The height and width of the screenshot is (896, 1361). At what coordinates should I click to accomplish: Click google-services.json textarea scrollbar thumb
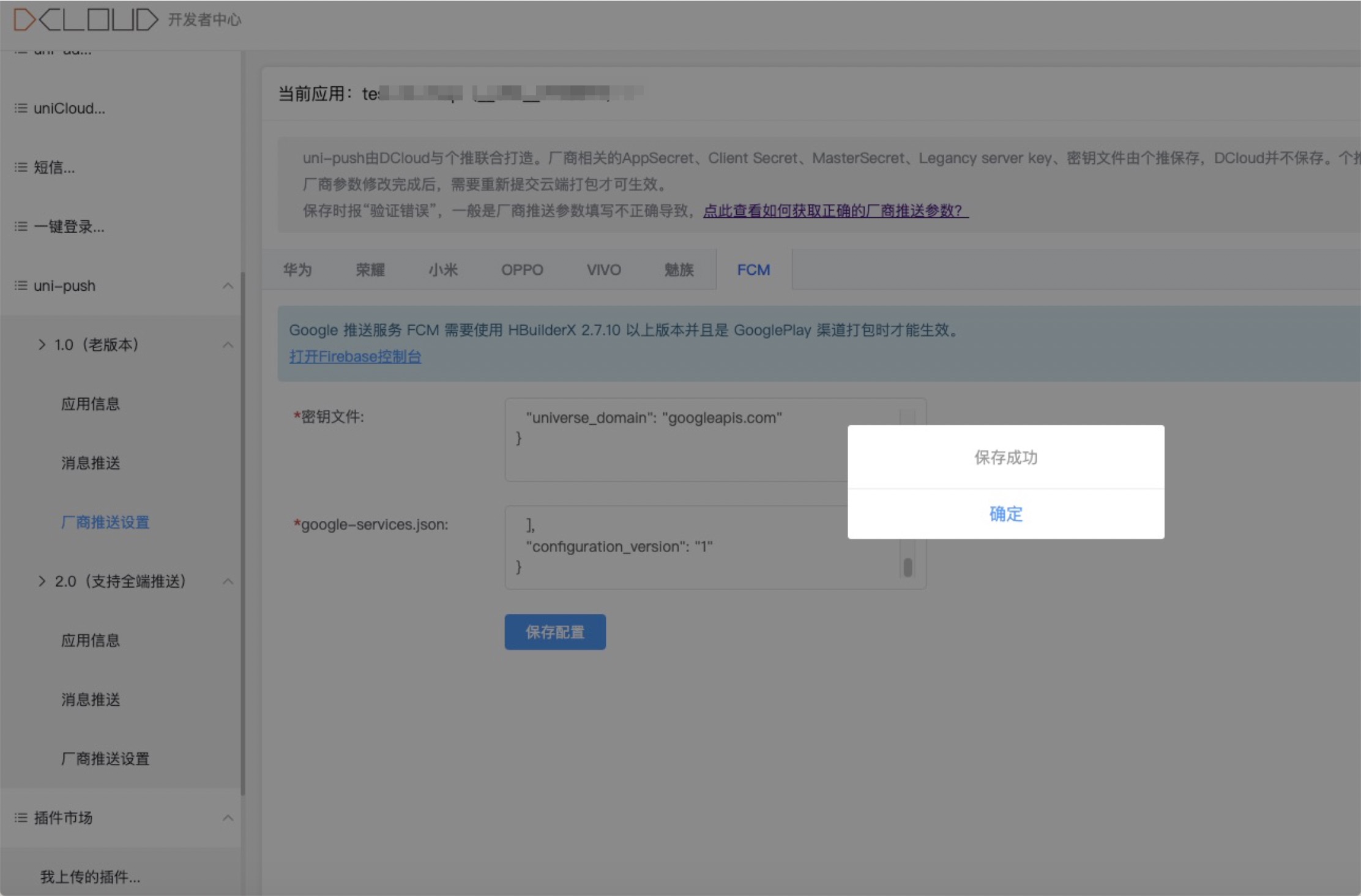click(x=908, y=567)
